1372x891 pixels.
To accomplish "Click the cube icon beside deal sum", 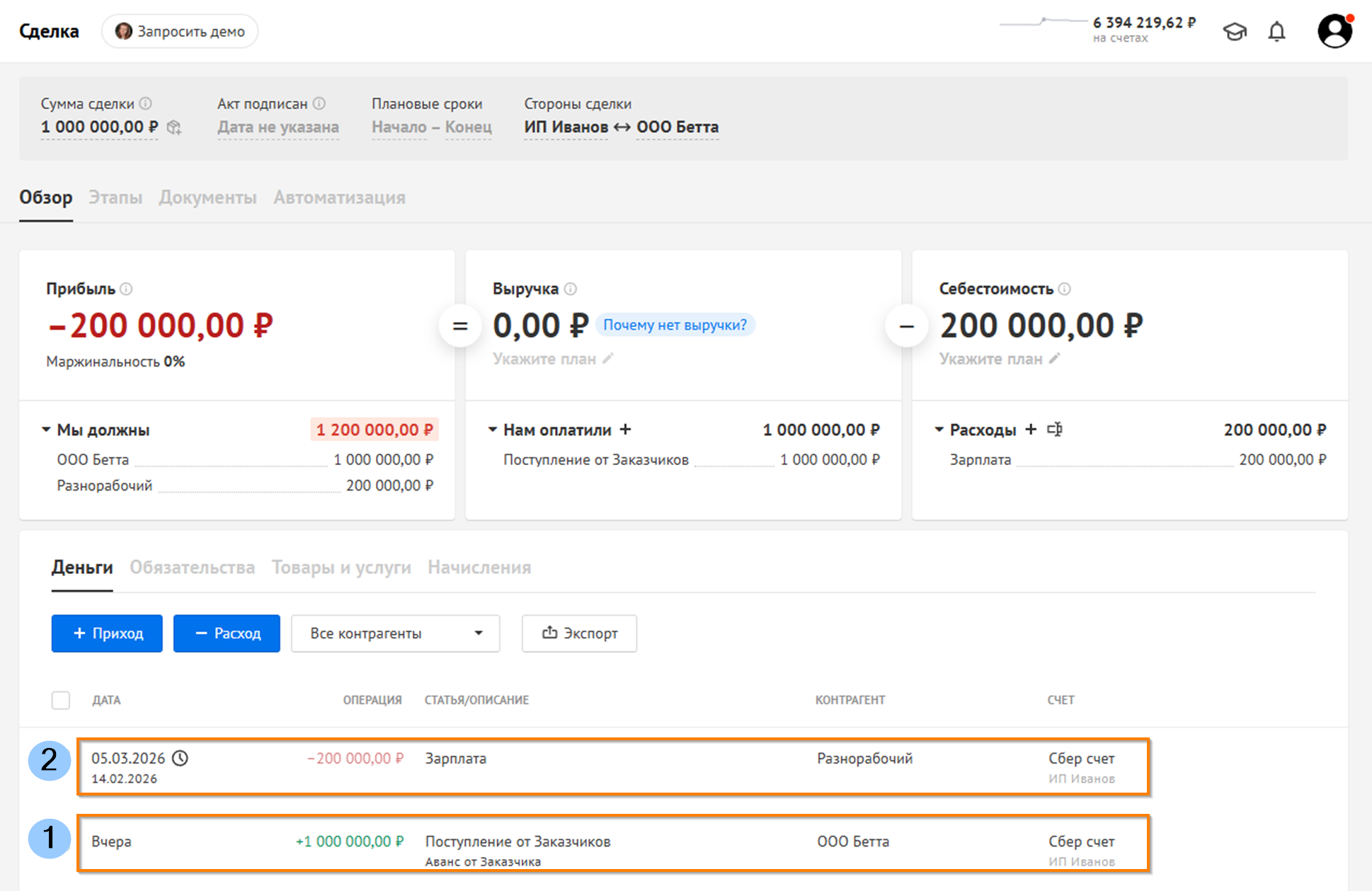I will [x=174, y=127].
